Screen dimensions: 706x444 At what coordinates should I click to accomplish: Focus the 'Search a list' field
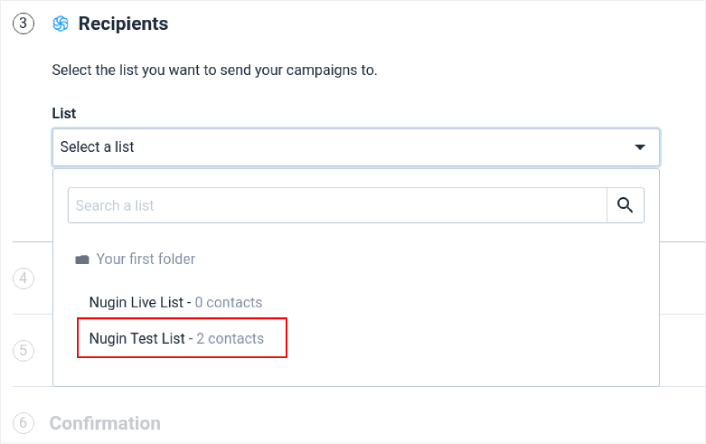pyautogui.click(x=337, y=205)
